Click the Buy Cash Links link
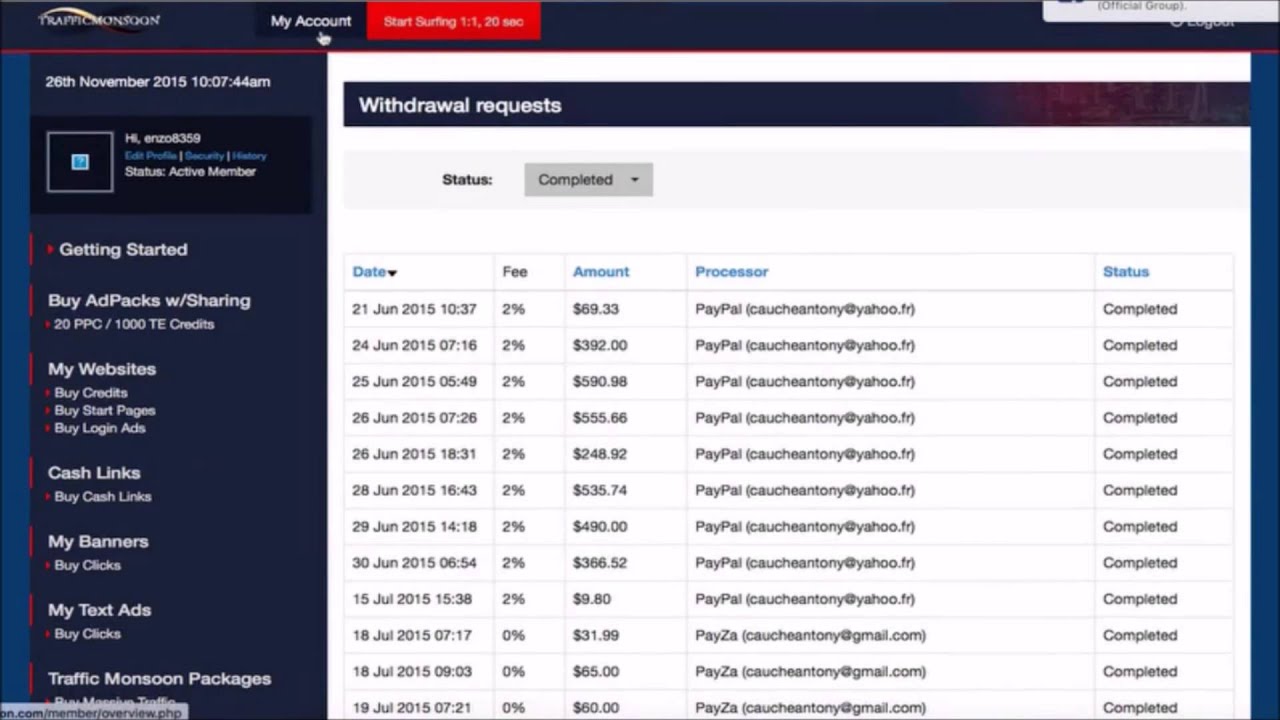This screenshot has height=720, width=1280. (x=103, y=497)
